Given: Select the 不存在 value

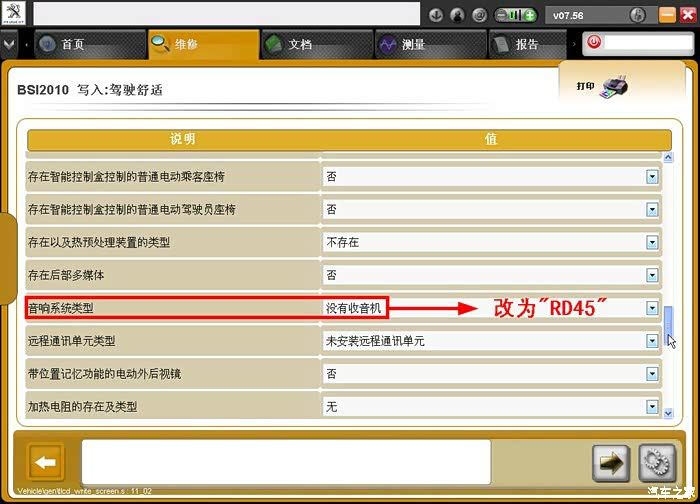Looking at the screenshot, I should pyautogui.click(x=342, y=242).
